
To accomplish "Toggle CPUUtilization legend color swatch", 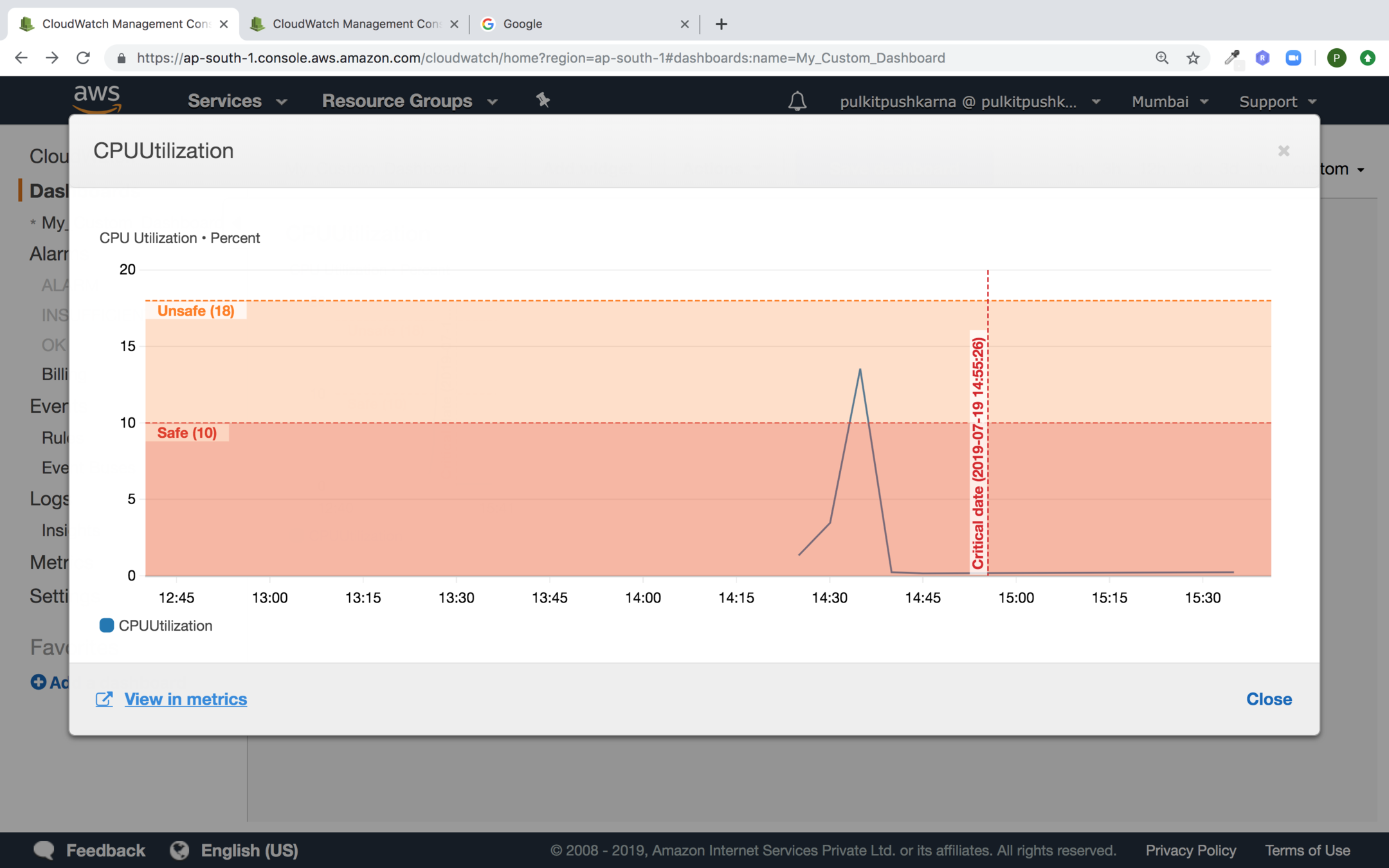I will [107, 626].
